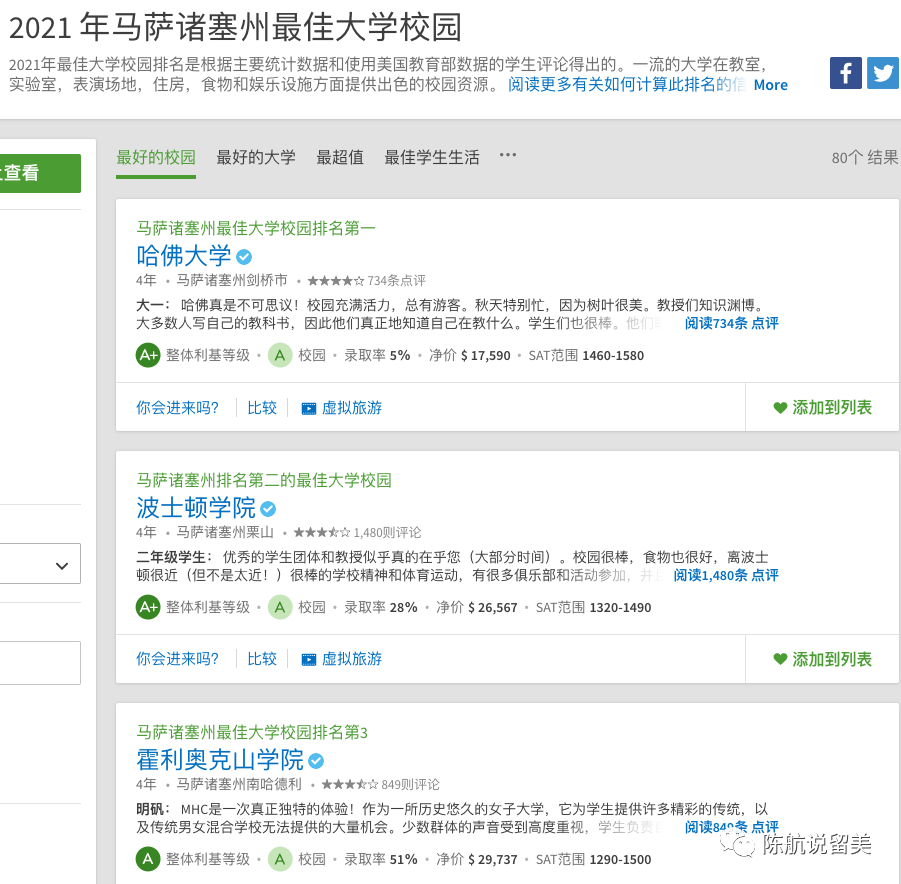Click More to expand the ranking description

[771, 85]
